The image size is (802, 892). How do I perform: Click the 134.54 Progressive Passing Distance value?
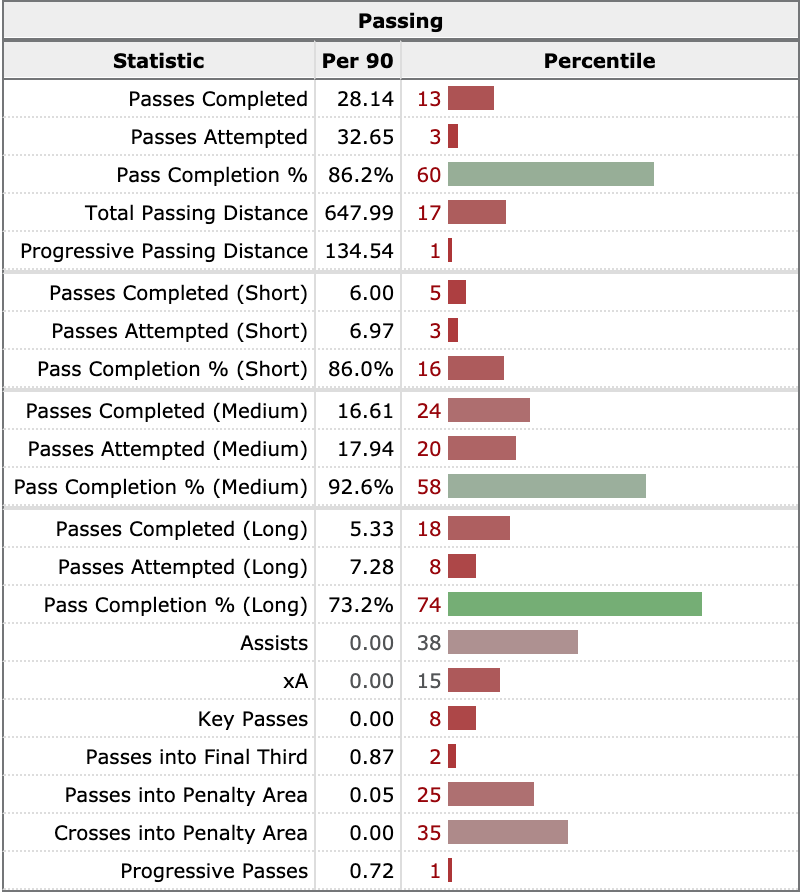coord(360,251)
